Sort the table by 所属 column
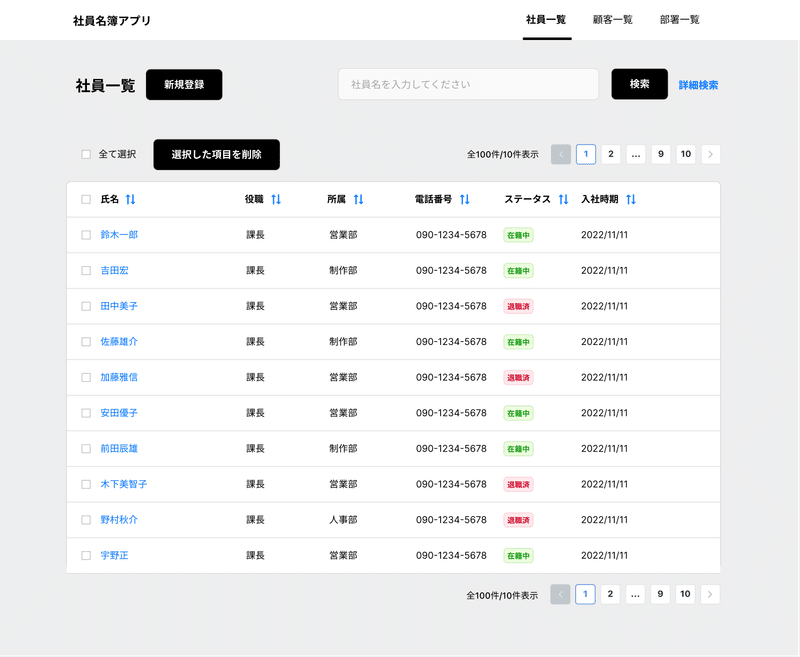Viewport: 800px width, 657px height. coord(359,199)
